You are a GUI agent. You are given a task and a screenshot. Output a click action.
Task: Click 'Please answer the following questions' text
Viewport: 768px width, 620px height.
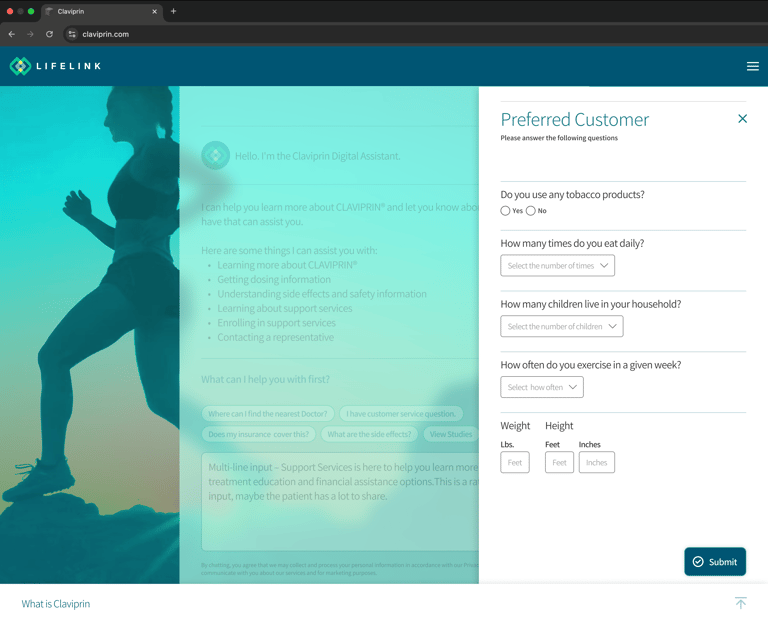(x=559, y=138)
